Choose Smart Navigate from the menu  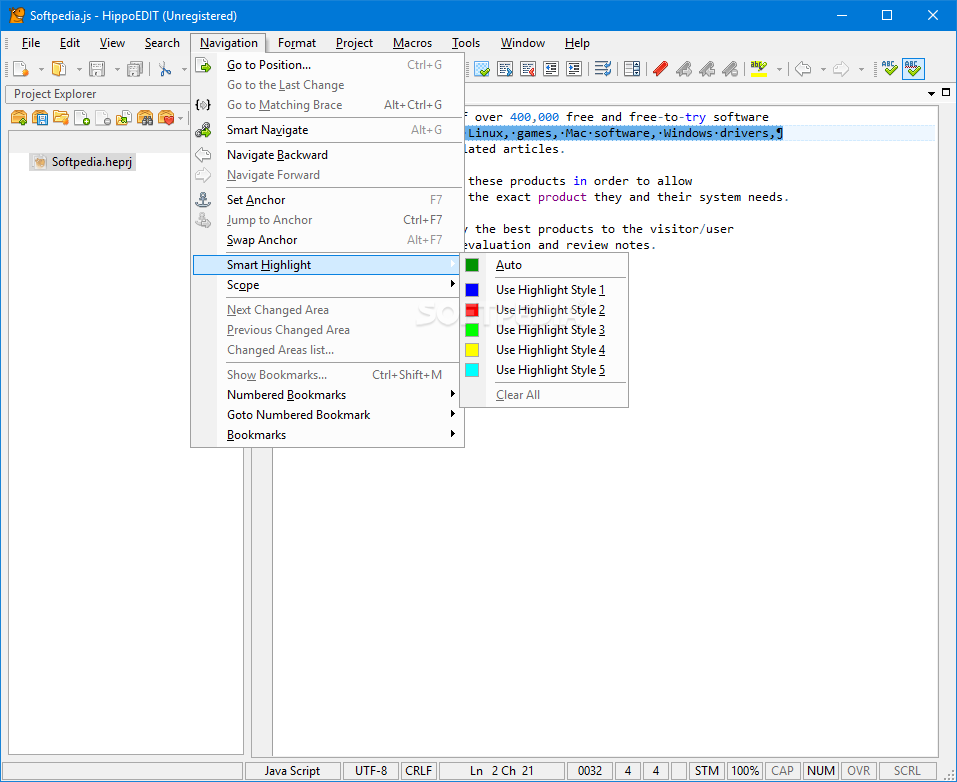coord(328,129)
